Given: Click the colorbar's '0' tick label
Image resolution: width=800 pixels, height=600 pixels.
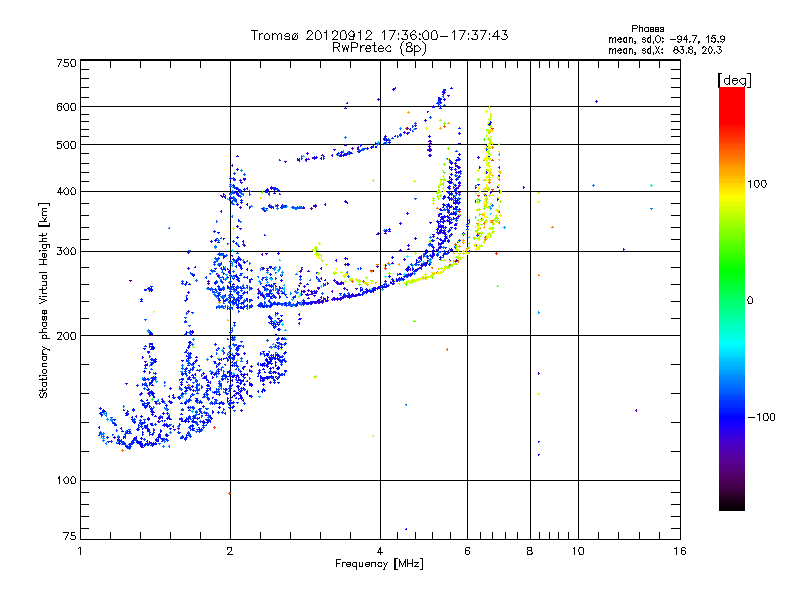Looking at the screenshot, I should click(x=750, y=300).
